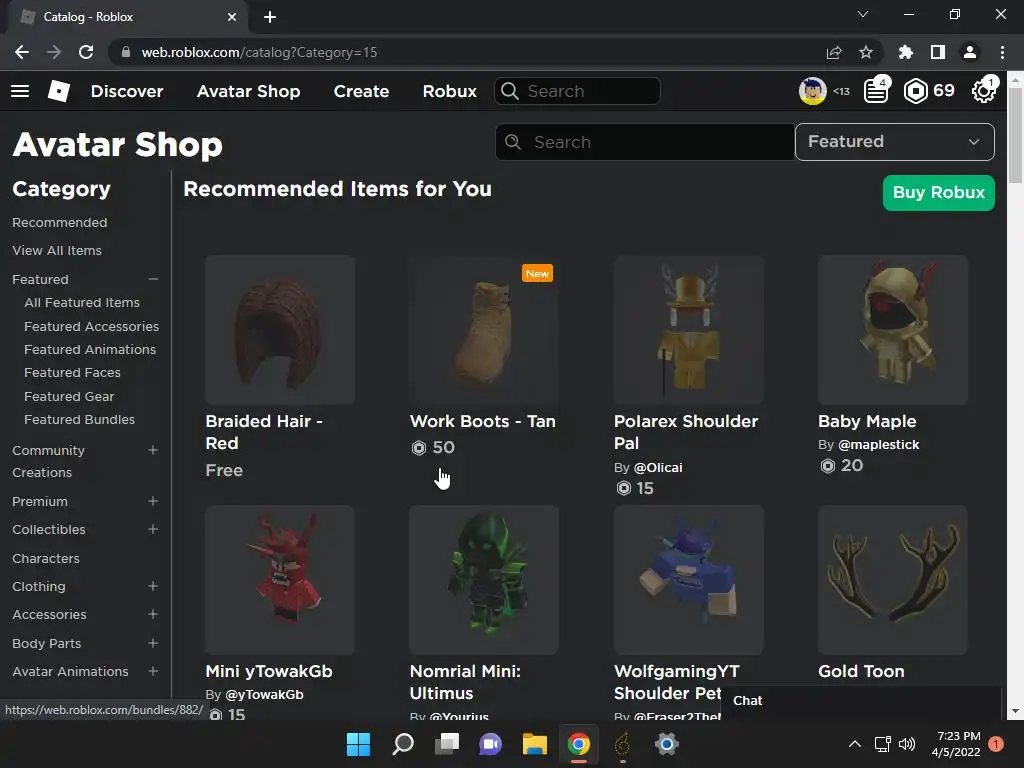Screen dimensions: 1024x768
Task: Expand the Collectibles category
Action: click(153, 529)
